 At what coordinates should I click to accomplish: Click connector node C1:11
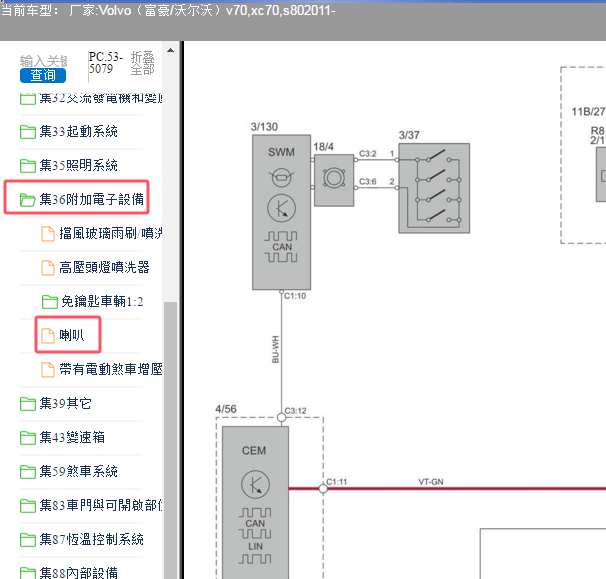[323, 489]
